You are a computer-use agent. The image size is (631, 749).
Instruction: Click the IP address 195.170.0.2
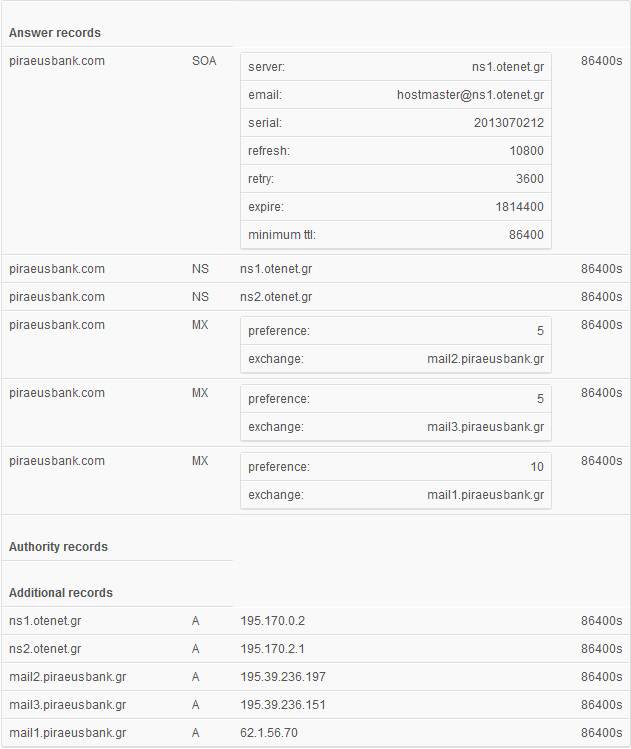coord(272,621)
